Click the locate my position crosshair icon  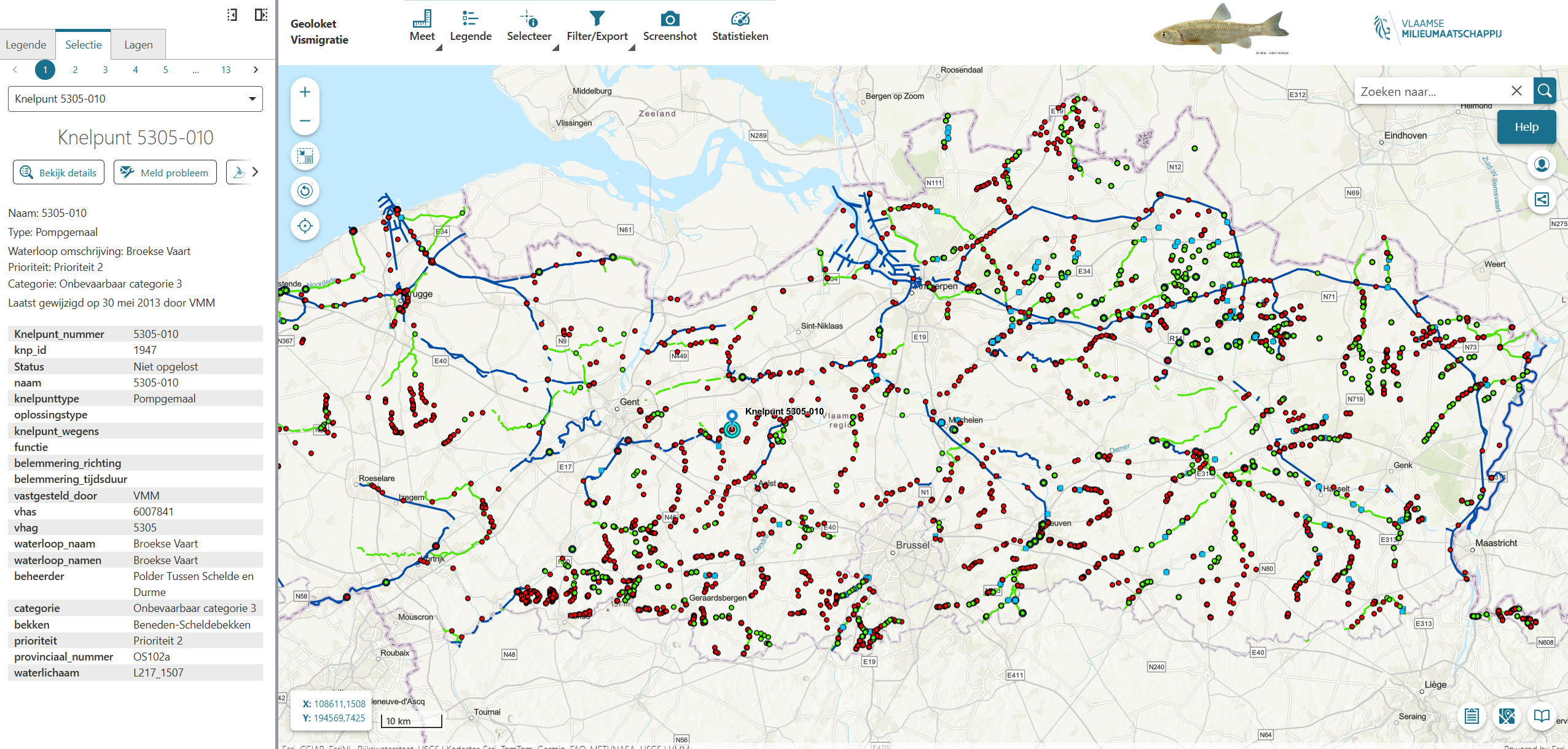[x=305, y=226]
